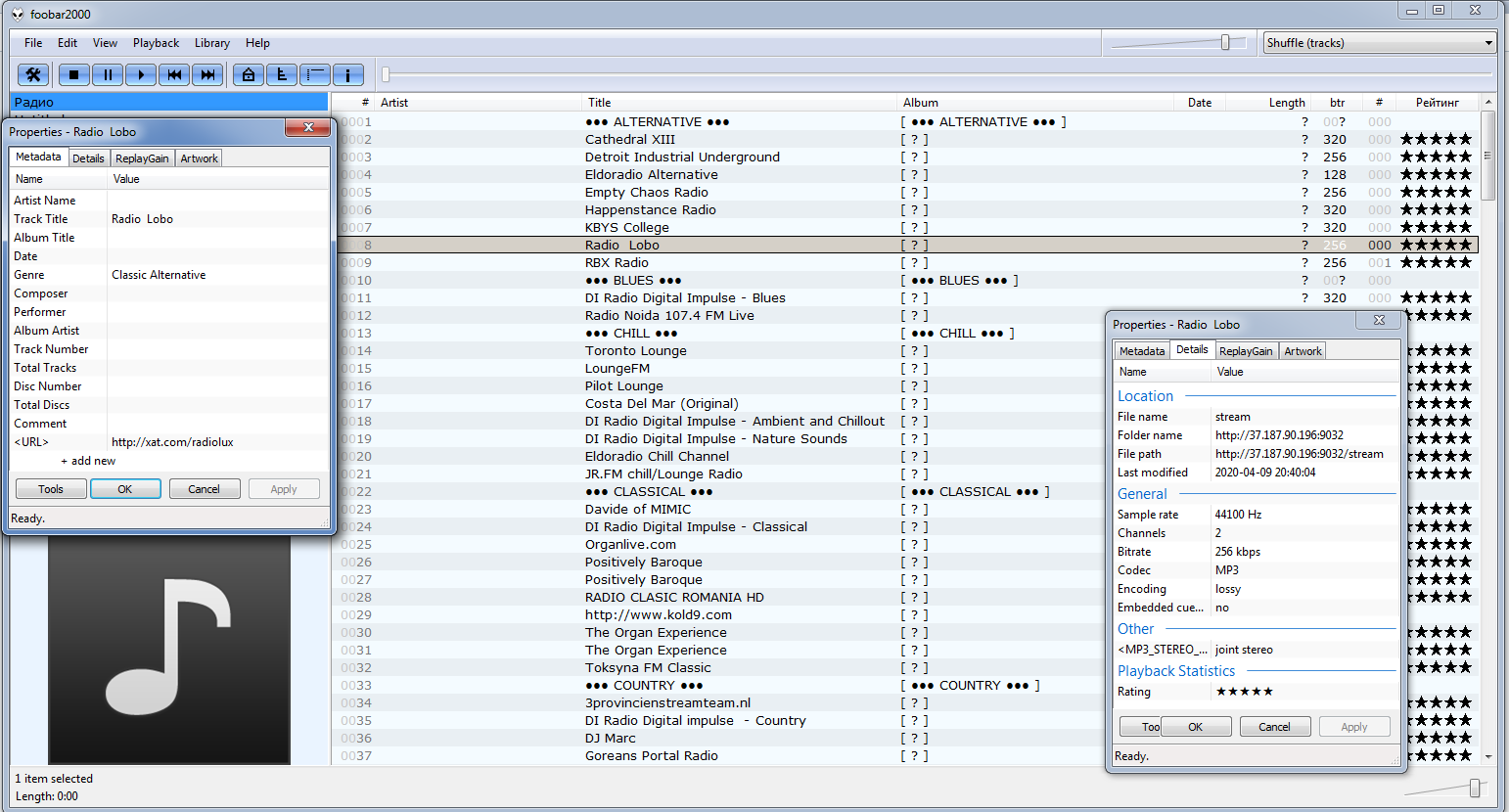Click OK in the Metadata properties dialog
The width and height of the screenshot is (1509, 812).
(125, 489)
